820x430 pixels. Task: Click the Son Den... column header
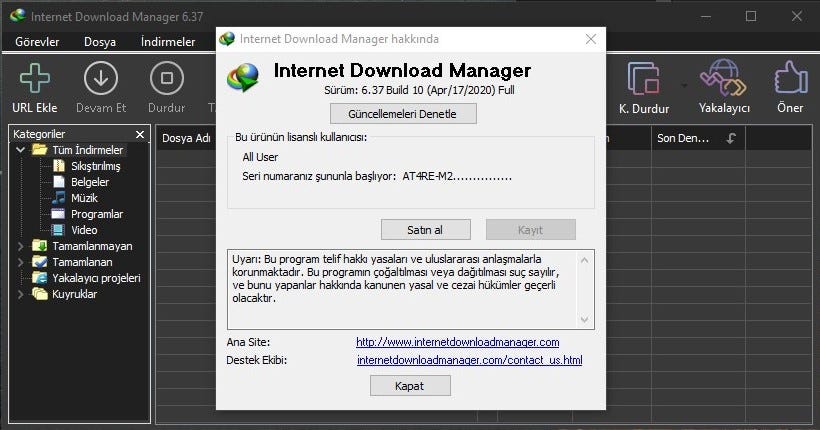point(698,138)
